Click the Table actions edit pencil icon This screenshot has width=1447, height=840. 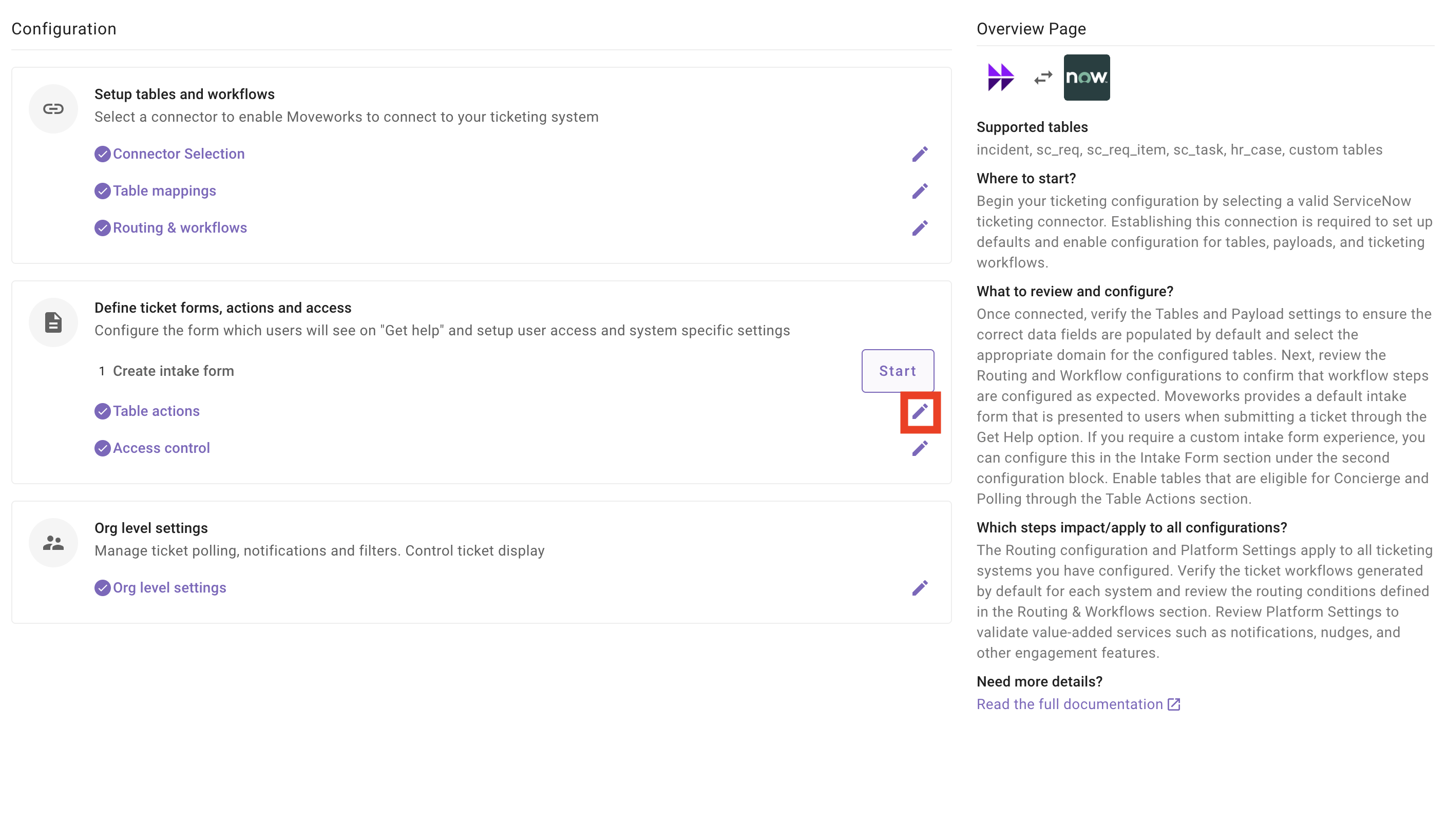[x=919, y=411]
